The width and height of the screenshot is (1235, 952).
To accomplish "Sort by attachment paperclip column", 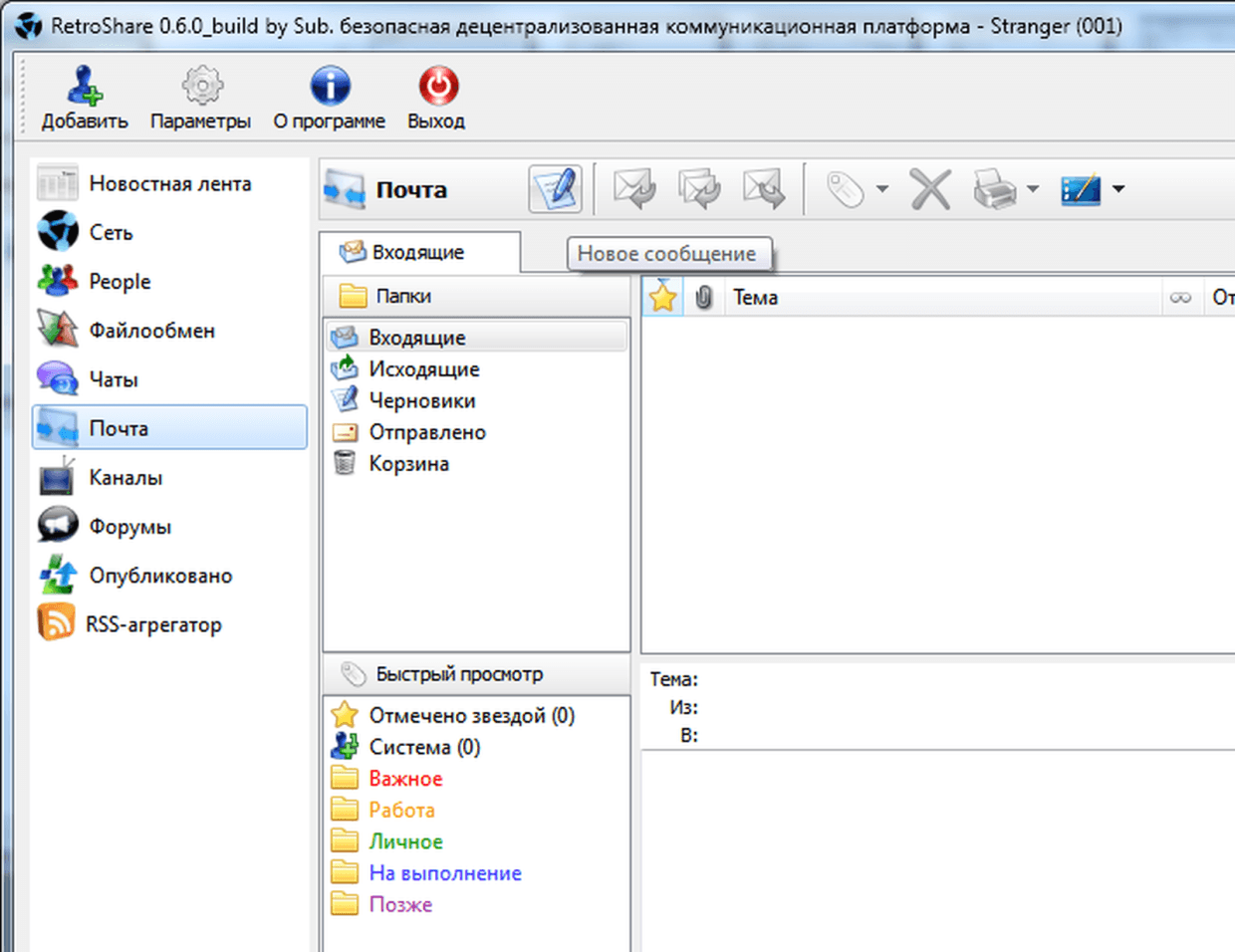I will [703, 297].
